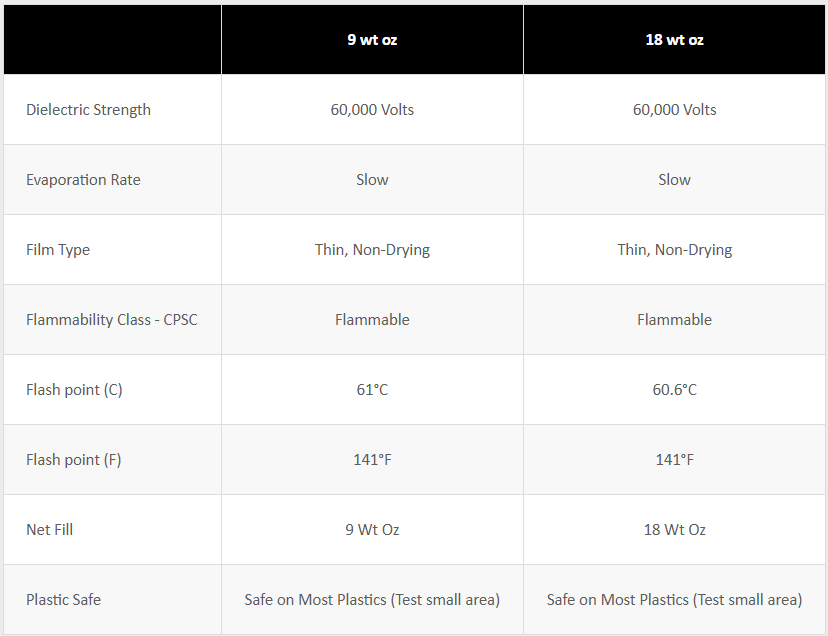
Task: Click 60,000 Volts under 18 wt oz
Action: click(x=674, y=110)
